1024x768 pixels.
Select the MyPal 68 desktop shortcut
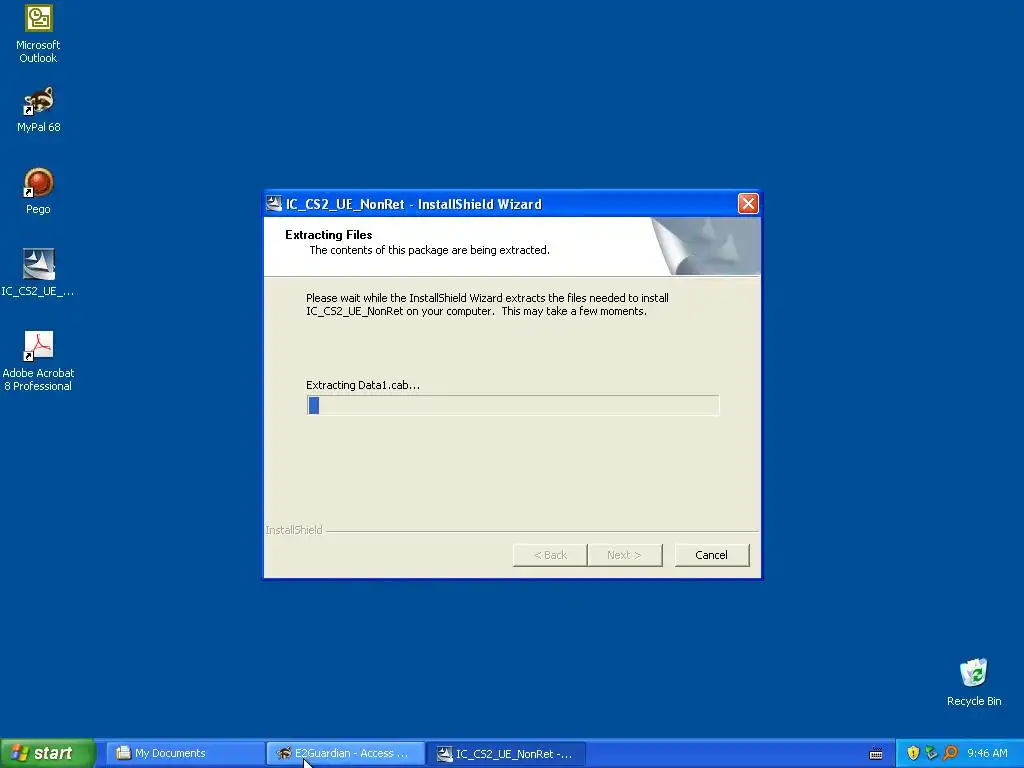point(38,110)
